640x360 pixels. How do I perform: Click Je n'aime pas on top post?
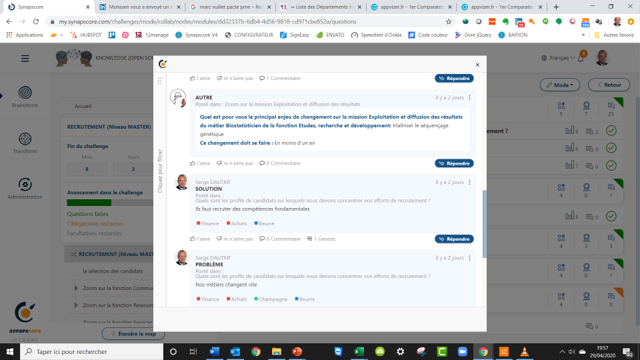235,78
